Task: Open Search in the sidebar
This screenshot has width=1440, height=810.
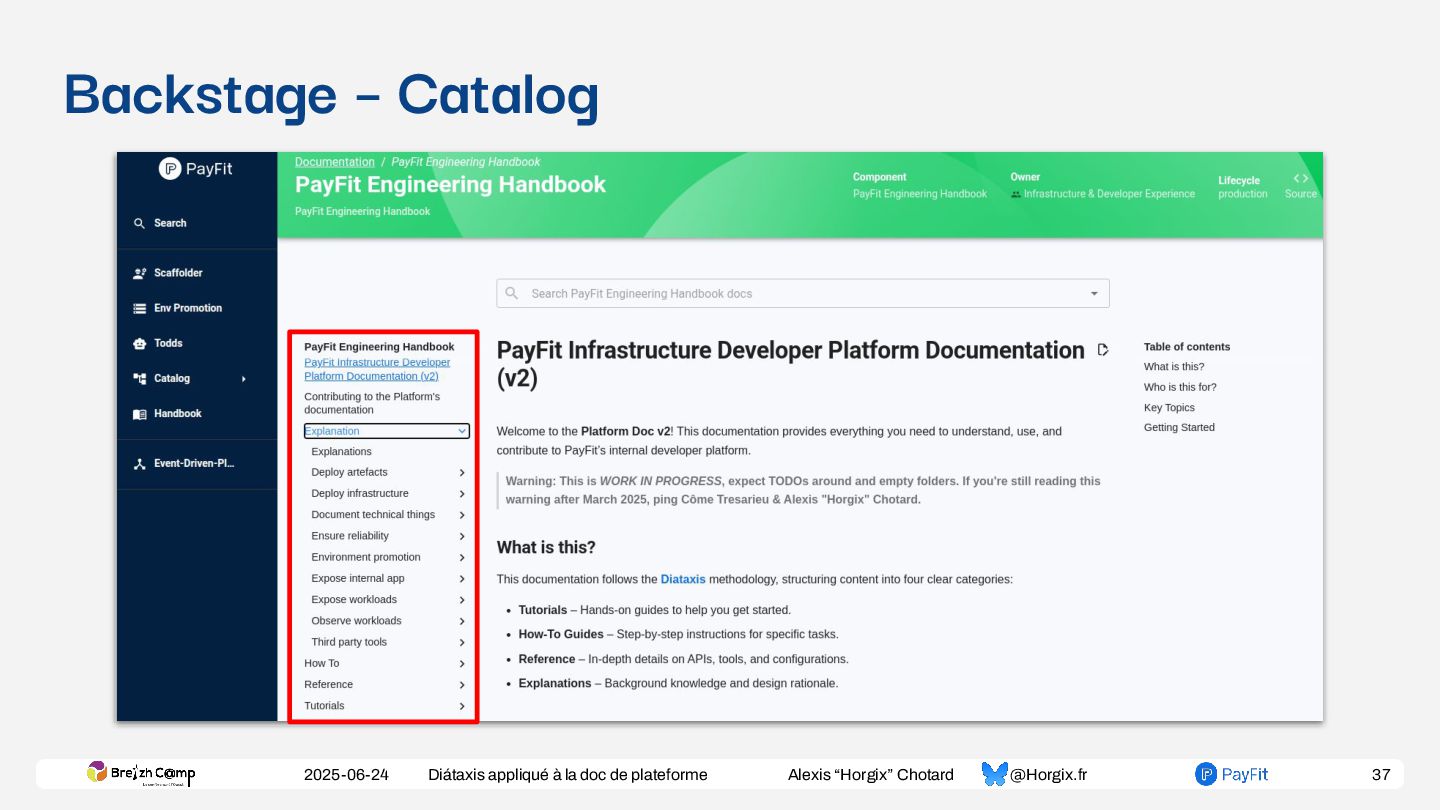Action: [x=170, y=223]
